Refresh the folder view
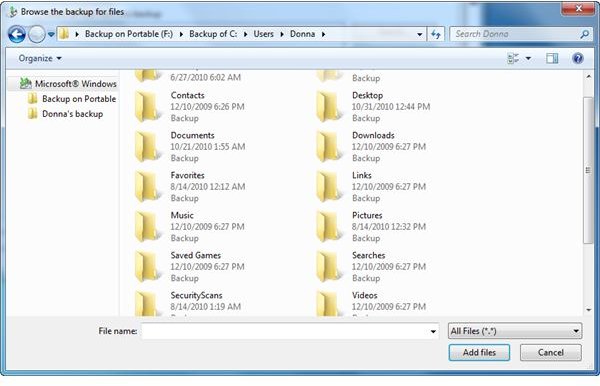 435,34
